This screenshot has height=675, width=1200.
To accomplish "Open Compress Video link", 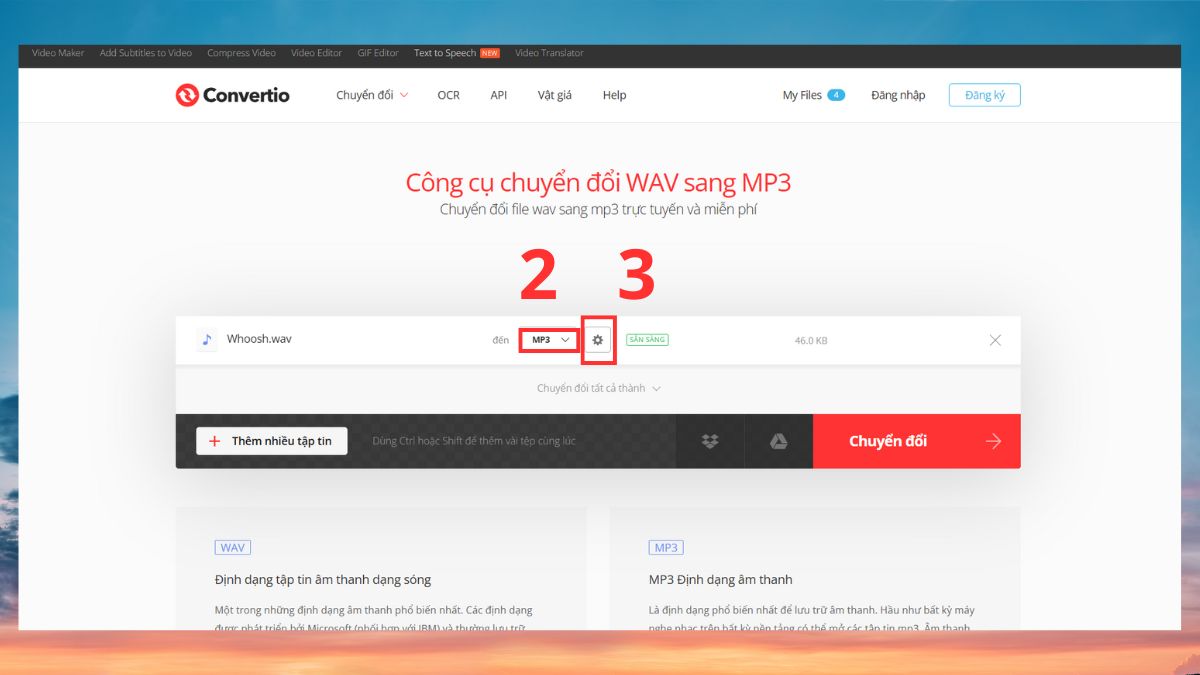I will [241, 53].
